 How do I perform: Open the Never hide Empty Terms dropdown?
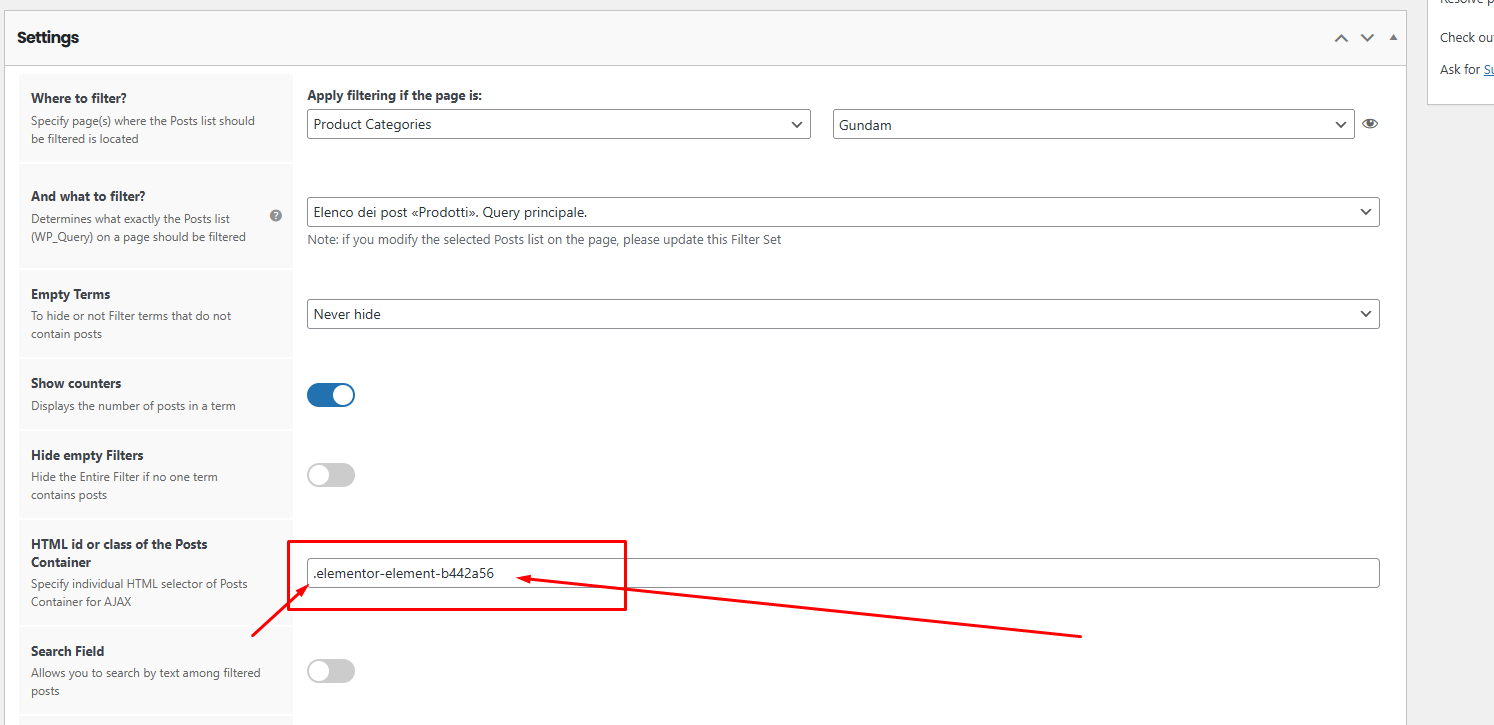(843, 314)
